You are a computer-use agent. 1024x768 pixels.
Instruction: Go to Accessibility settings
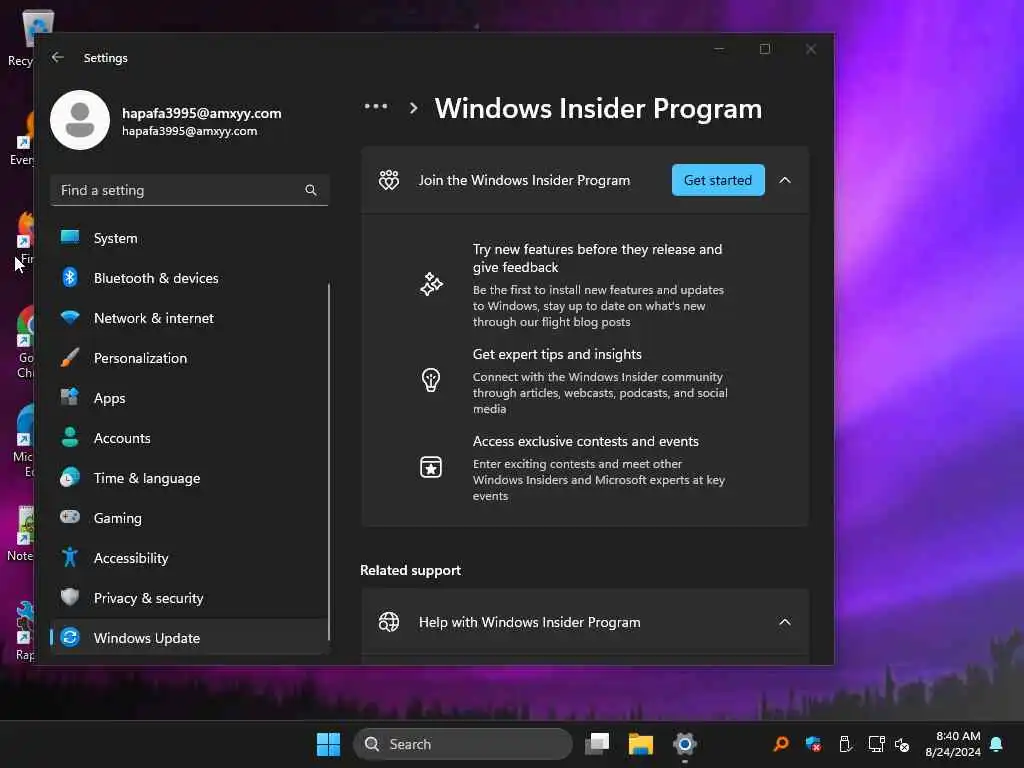pyautogui.click(x=189, y=558)
